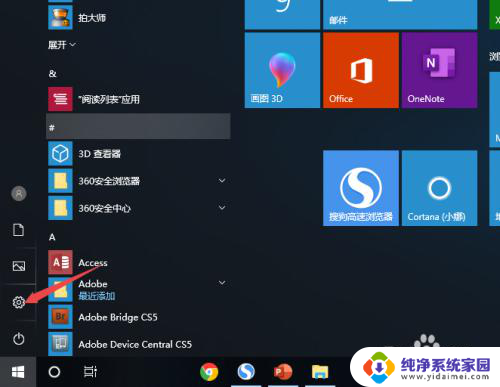Viewport: 500px width, 387px height.
Task: Open Cortana search circle on taskbar
Action: [54, 372]
